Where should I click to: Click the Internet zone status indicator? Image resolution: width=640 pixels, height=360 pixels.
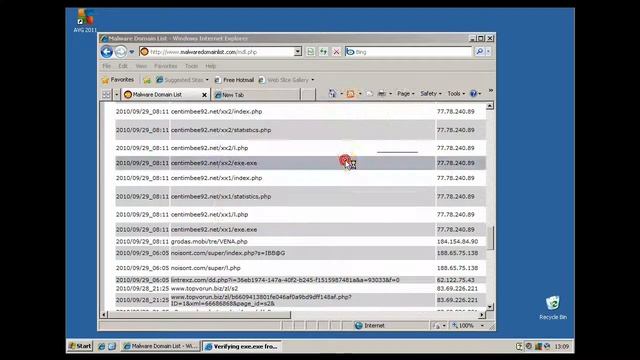370,325
